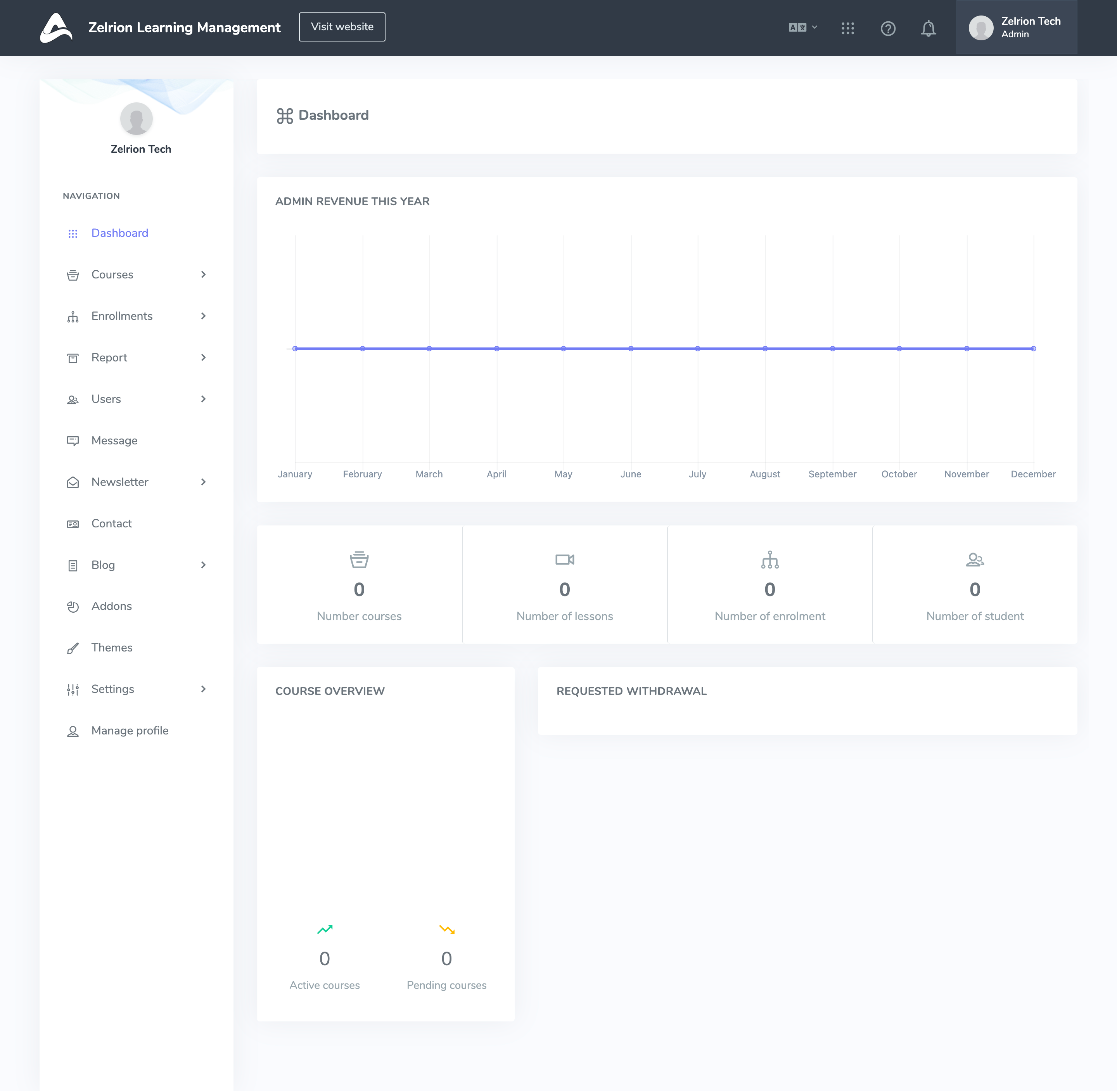Expand the Report menu chevron

(x=203, y=358)
